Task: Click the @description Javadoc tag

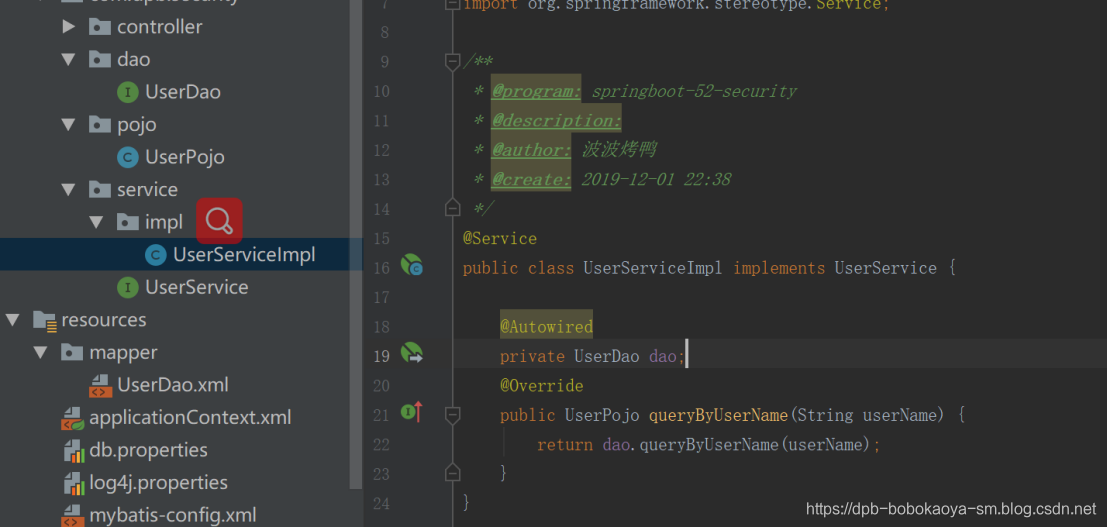Action: coord(556,121)
